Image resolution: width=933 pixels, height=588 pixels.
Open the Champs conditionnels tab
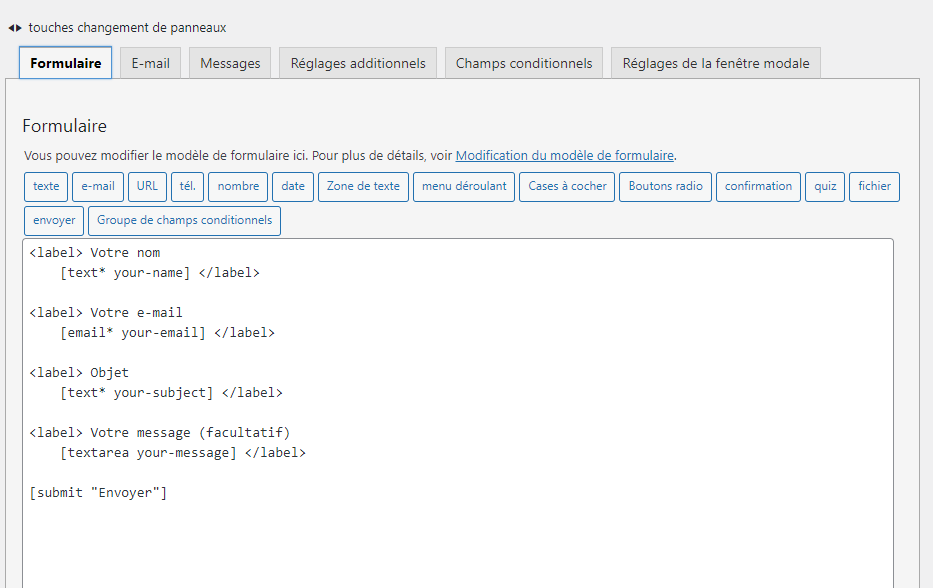pyautogui.click(x=524, y=63)
